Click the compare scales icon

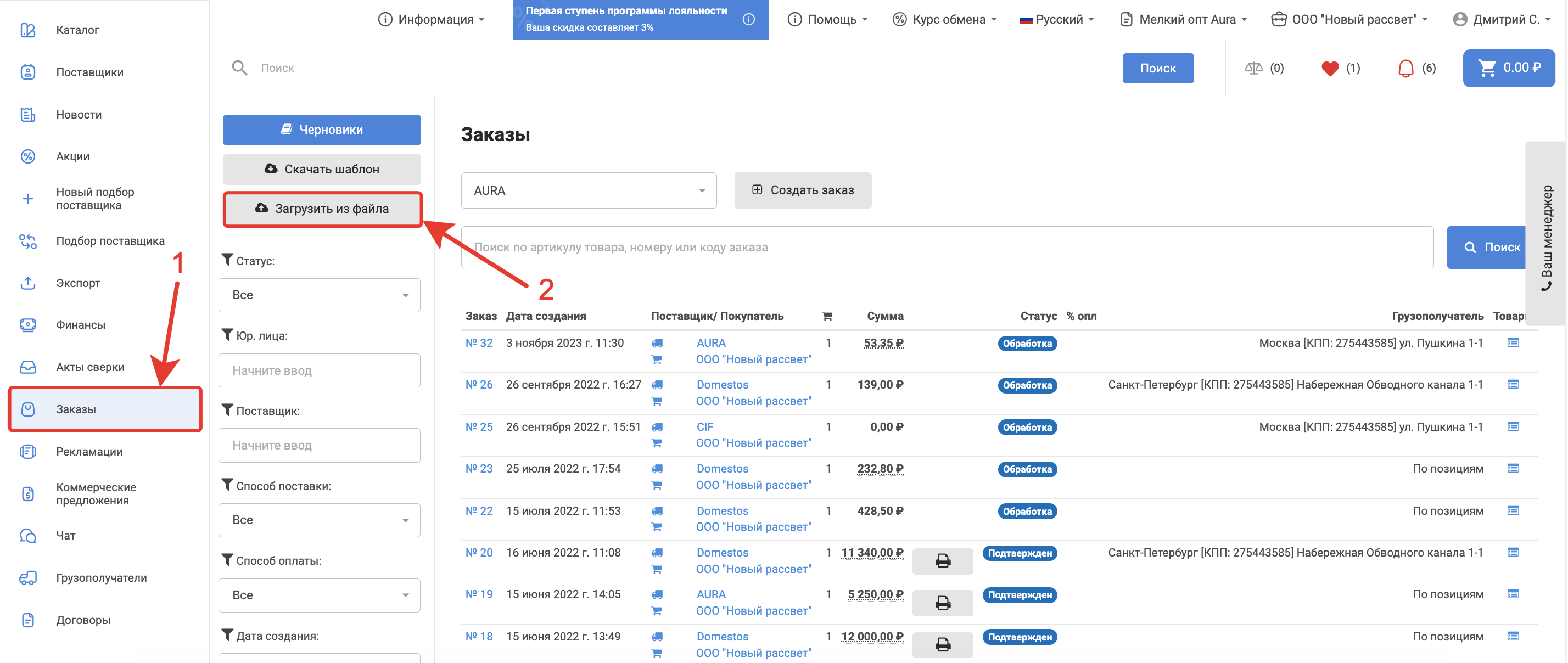[x=1253, y=68]
